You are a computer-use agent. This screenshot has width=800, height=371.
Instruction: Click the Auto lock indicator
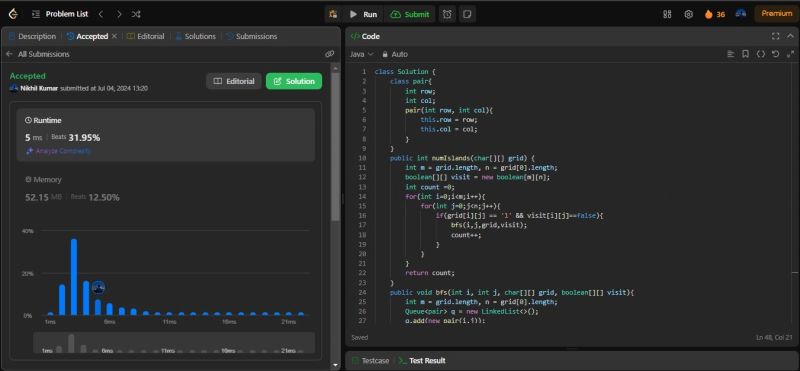coord(395,54)
